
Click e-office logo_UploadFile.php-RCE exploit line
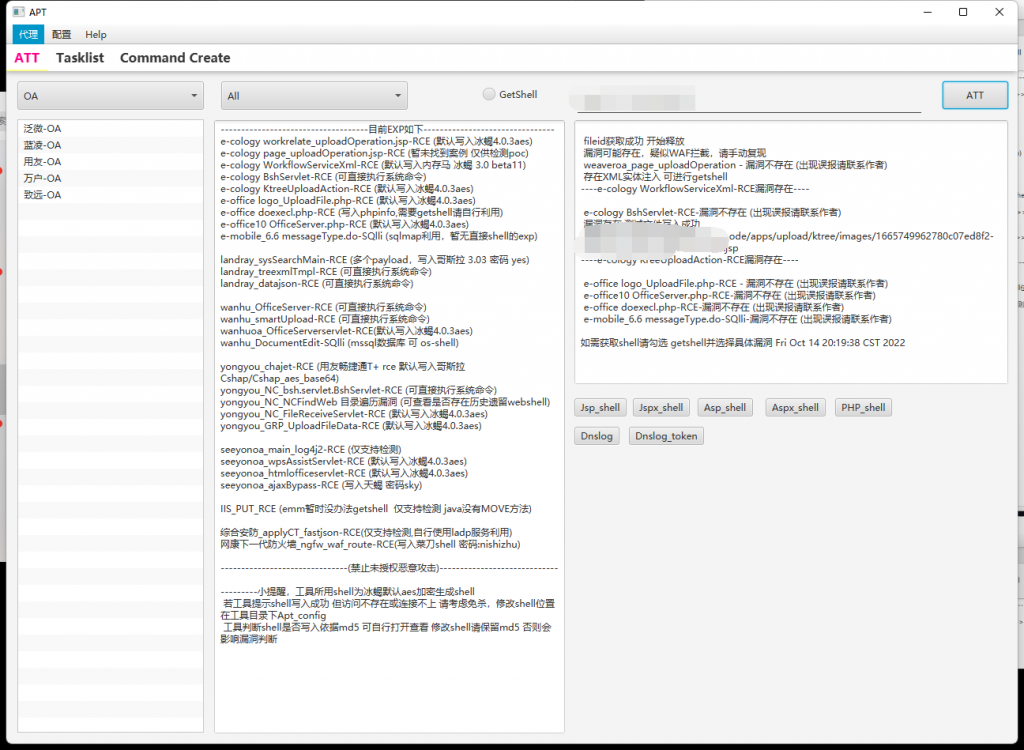(x=347, y=201)
